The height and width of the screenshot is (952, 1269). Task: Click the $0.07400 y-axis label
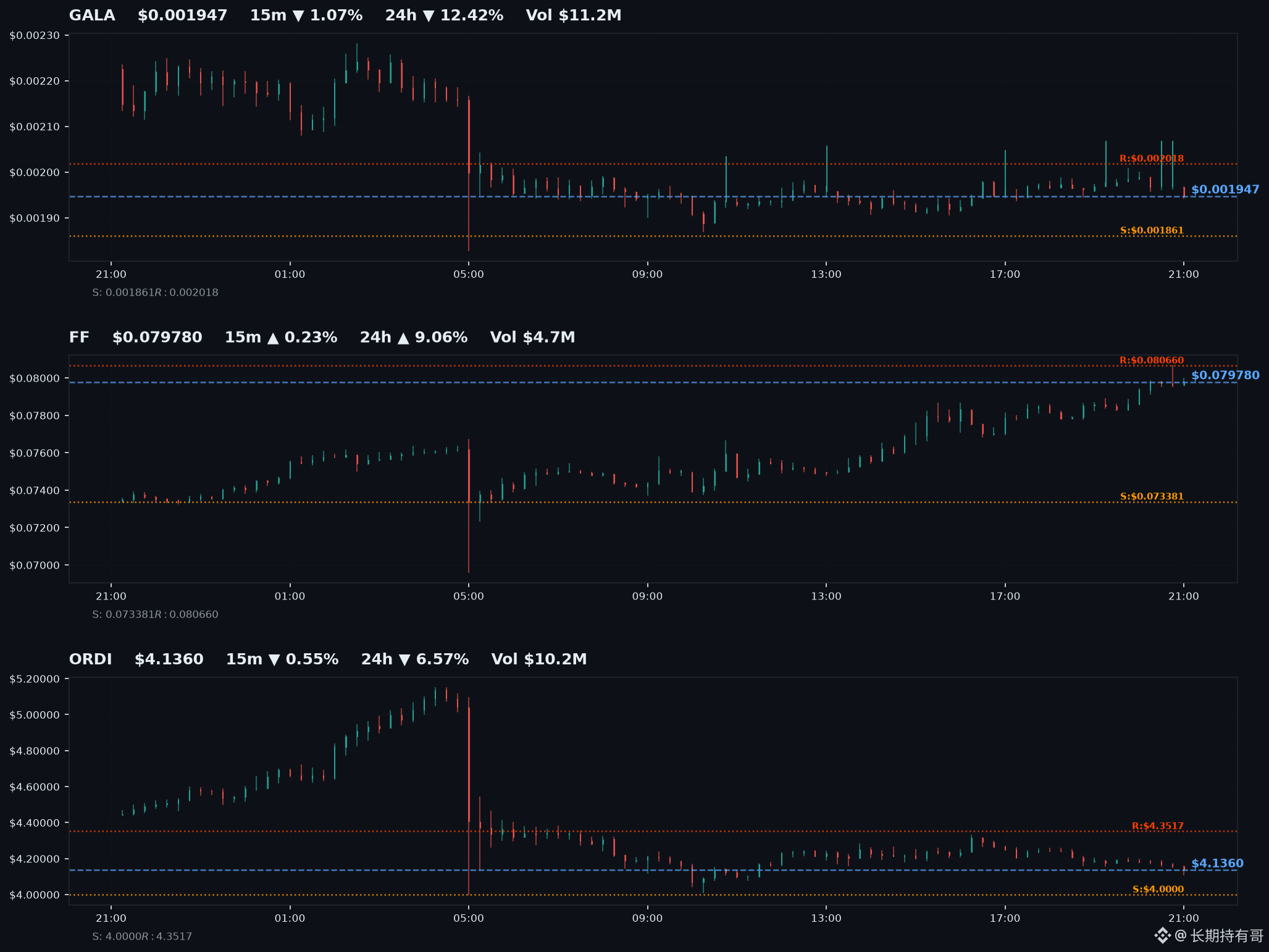tap(35, 491)
